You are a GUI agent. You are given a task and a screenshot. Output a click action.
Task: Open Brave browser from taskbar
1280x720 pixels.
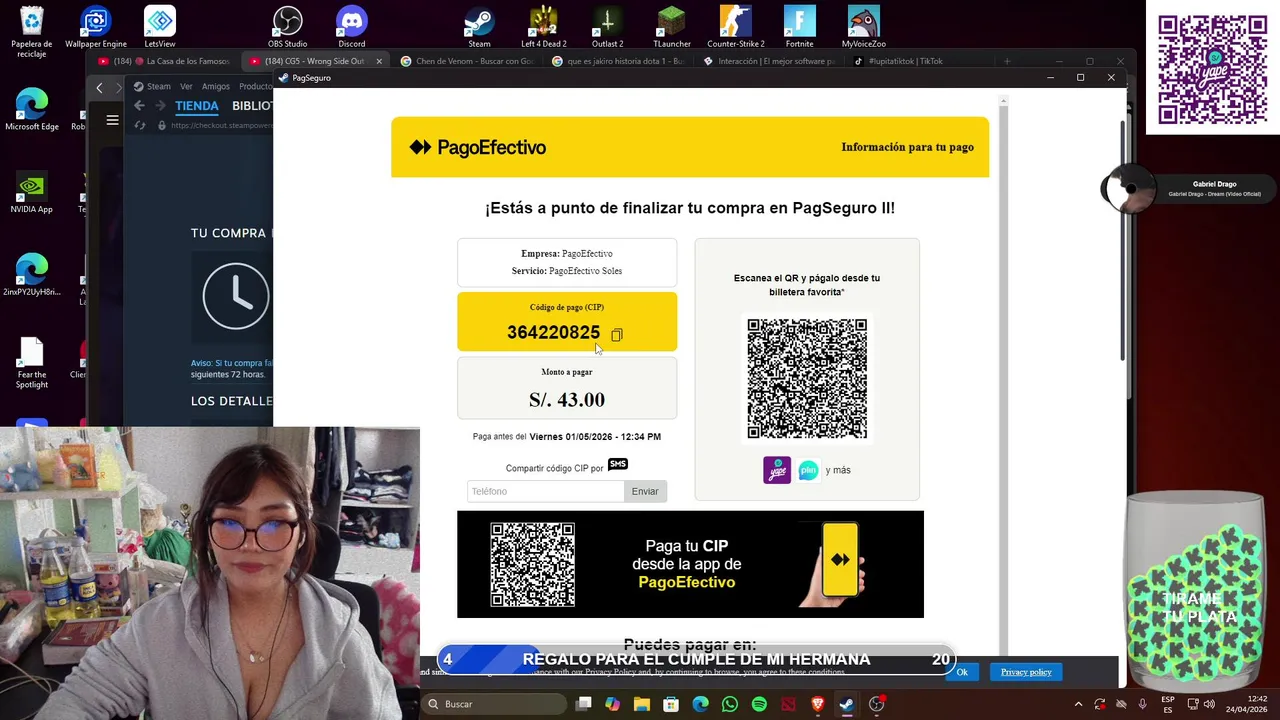pyautogui.click(x=818, y=704)
